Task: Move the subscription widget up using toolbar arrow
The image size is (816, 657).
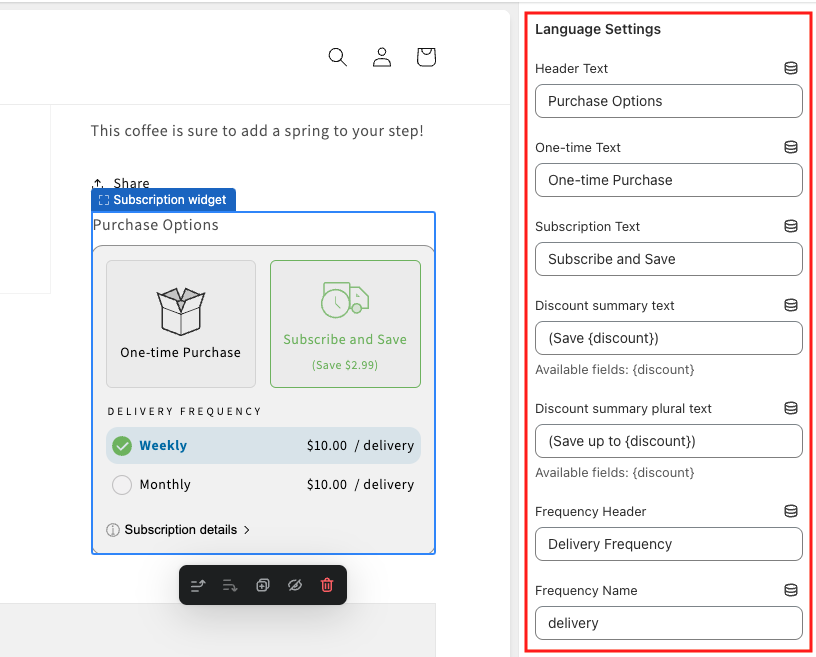Action: [x=197, y=585]
